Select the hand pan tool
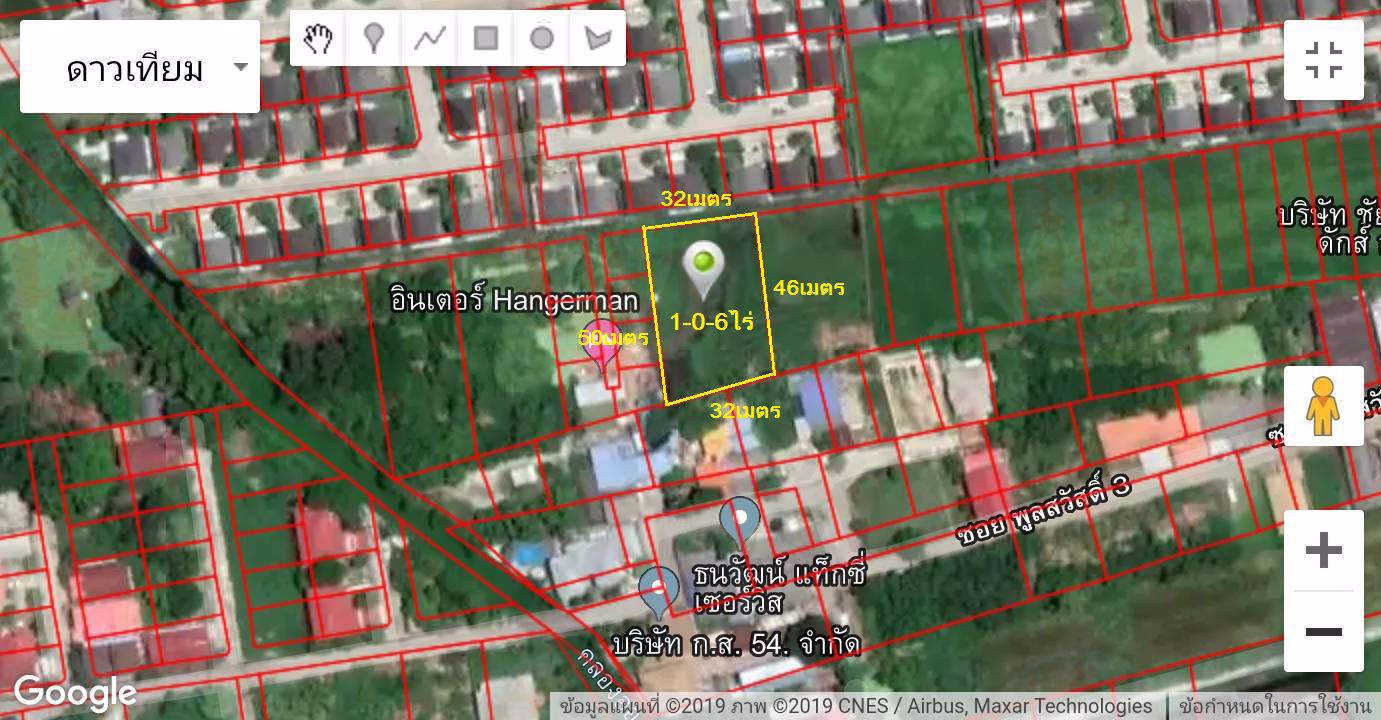 point(318,39)
